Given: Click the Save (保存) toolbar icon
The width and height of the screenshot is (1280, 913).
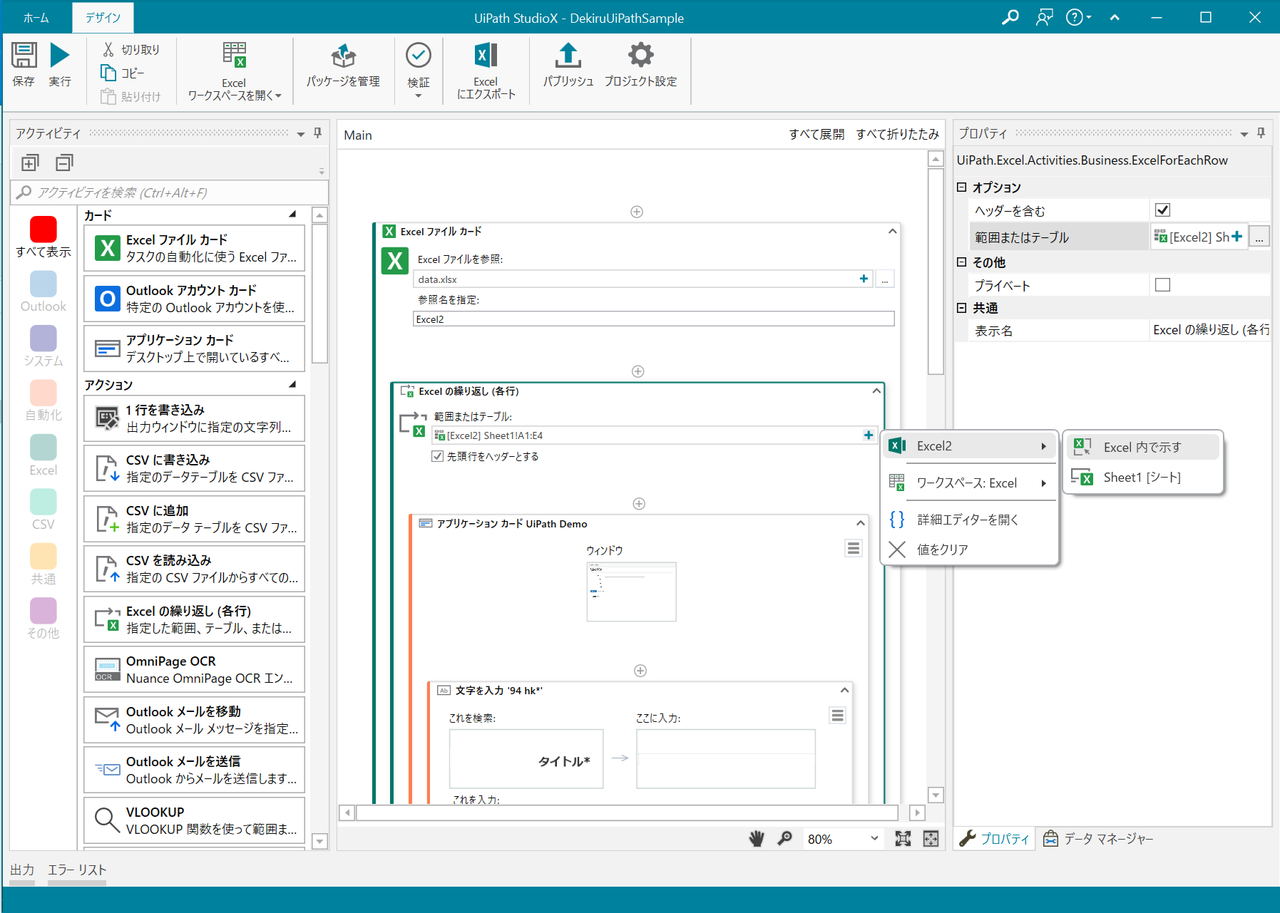Looking at the screenshot, I should [23, 56].
